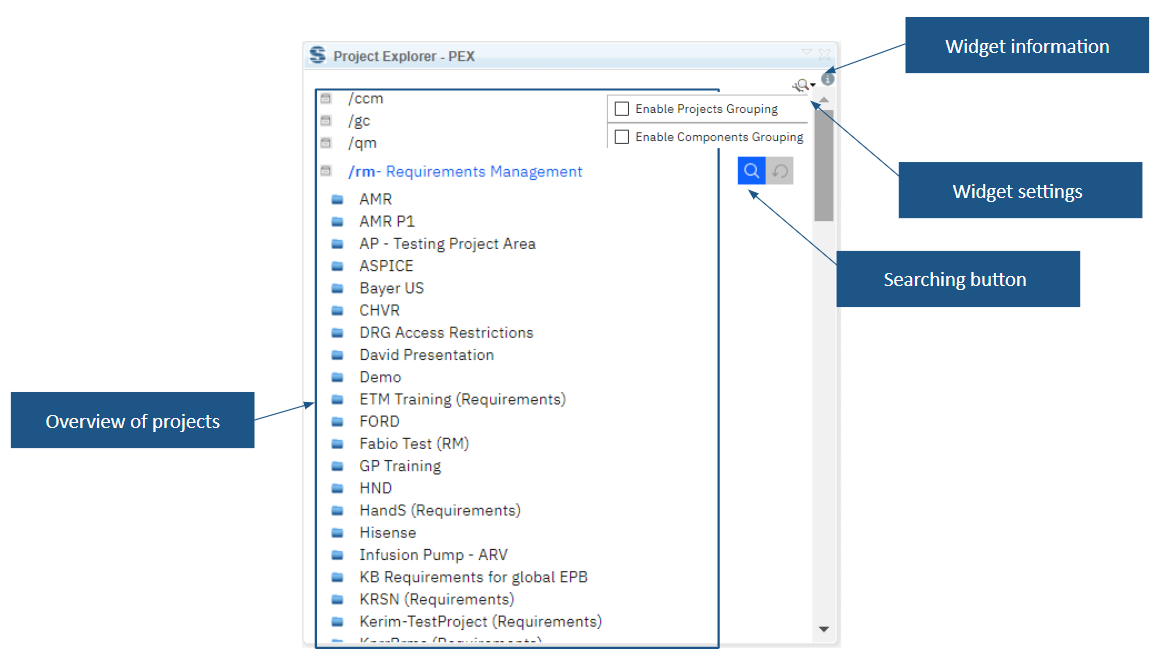The height and width of the screenshot is (655, 1155).
Task: Open the FORD project
Action: coord(379,421)
